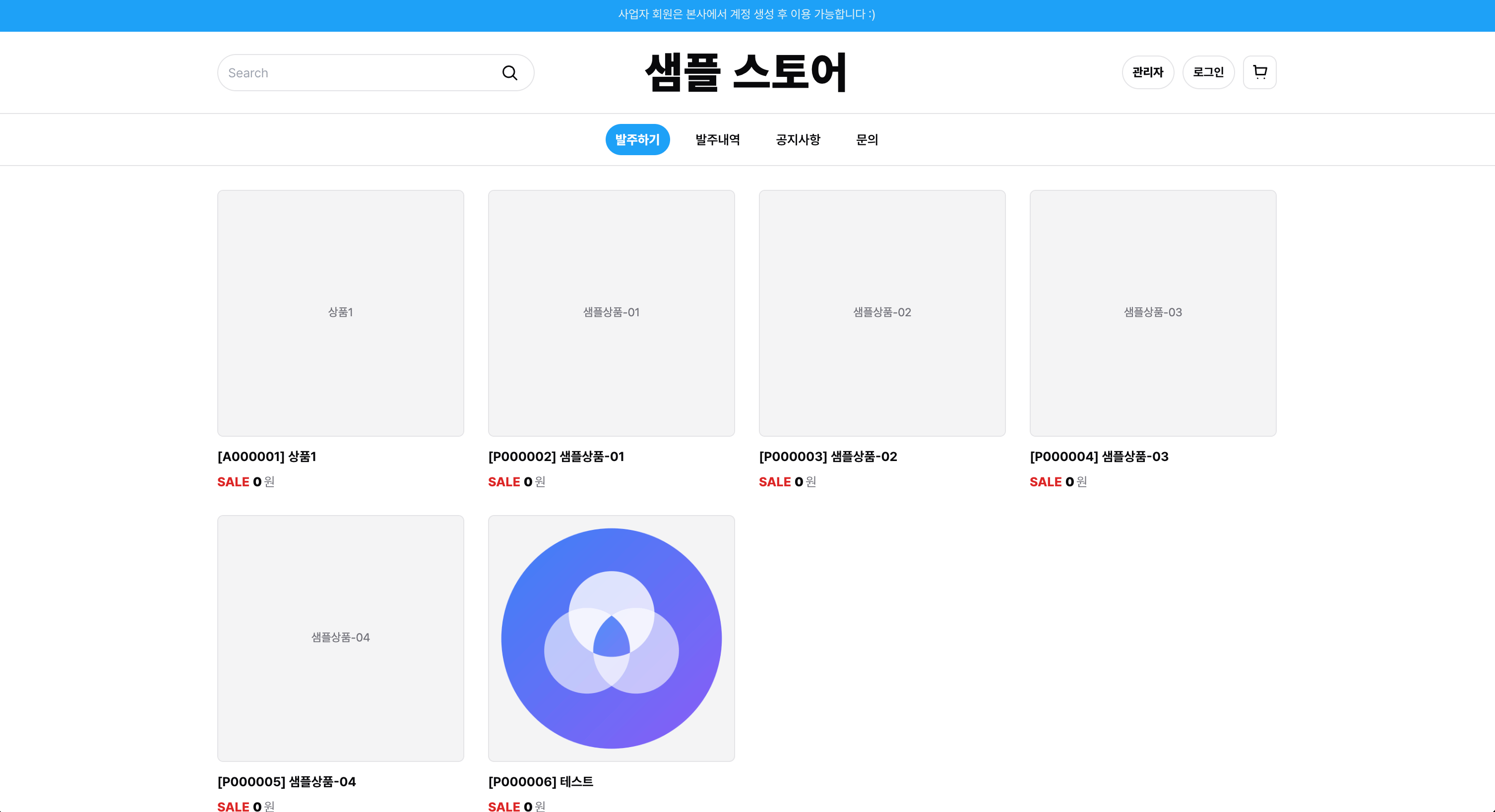Go to the 문의 menu item
The image size is (1495, 812).
point(867,139)
